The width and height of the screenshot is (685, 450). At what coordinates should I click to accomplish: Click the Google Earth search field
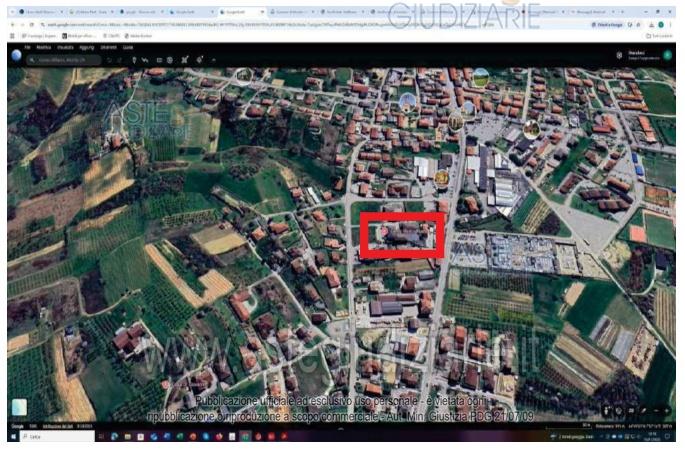coord(64,60)
